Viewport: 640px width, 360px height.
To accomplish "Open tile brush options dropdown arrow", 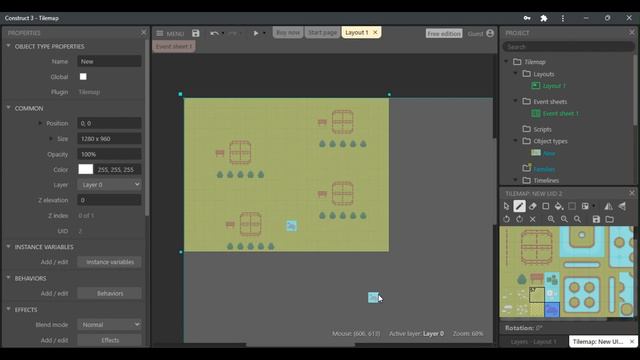I will [593, 206].
